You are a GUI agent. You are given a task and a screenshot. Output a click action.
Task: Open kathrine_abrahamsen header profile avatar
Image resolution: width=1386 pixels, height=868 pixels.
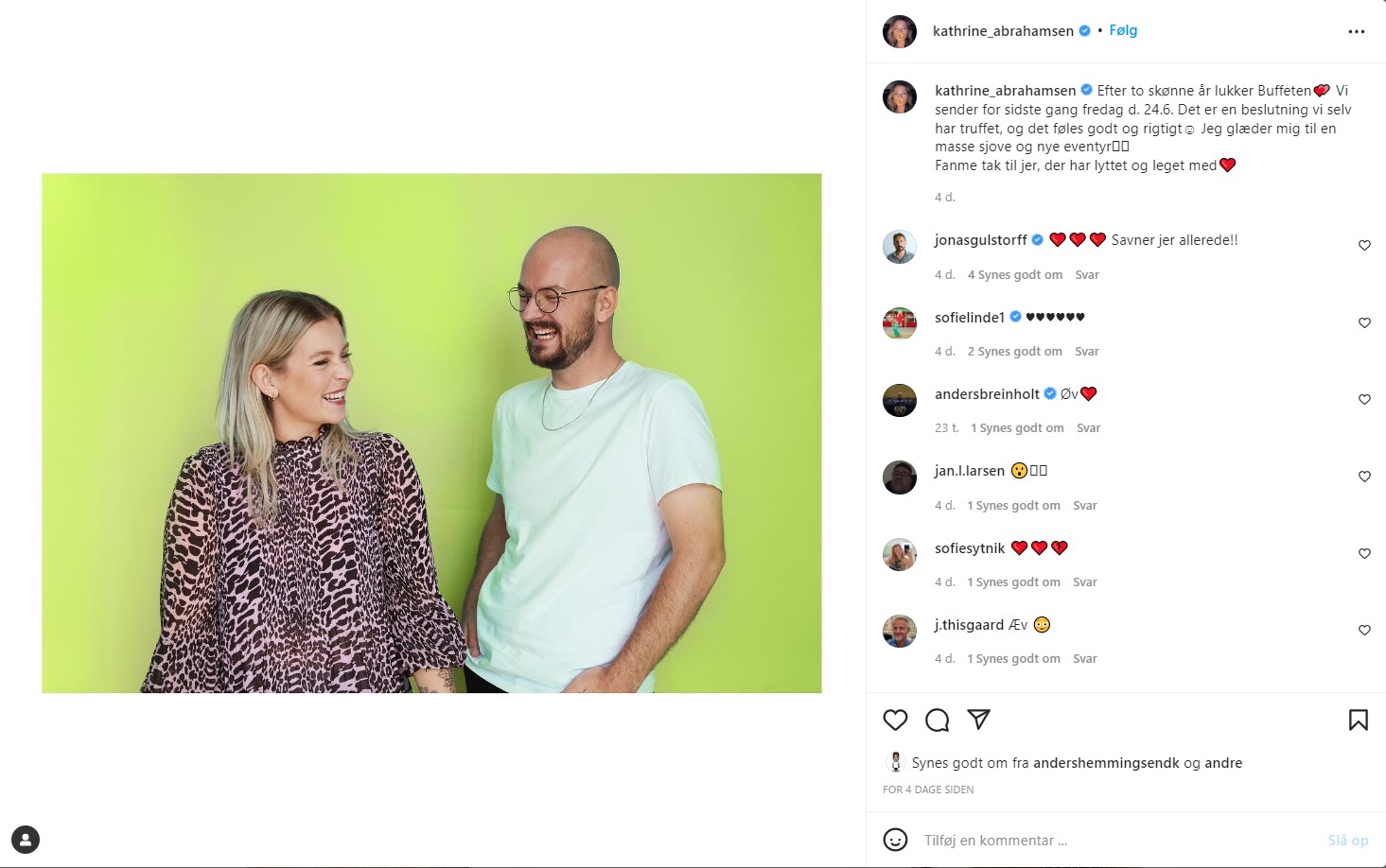tap(900, 31)
